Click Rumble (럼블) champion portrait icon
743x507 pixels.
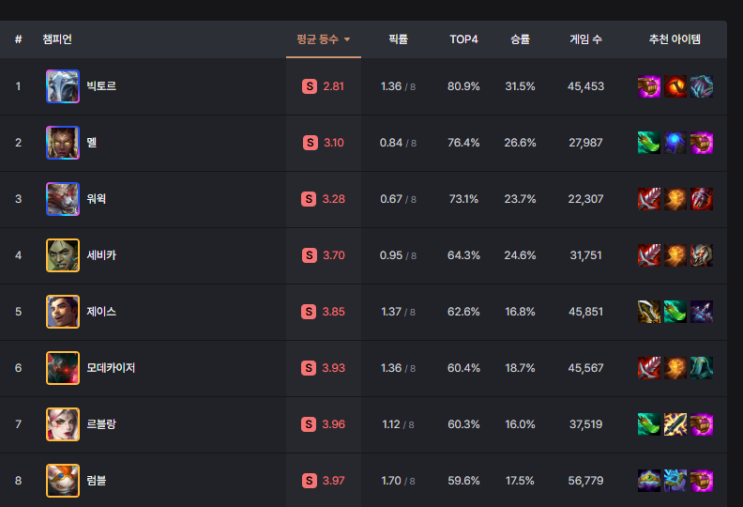[x=62, y=480]
